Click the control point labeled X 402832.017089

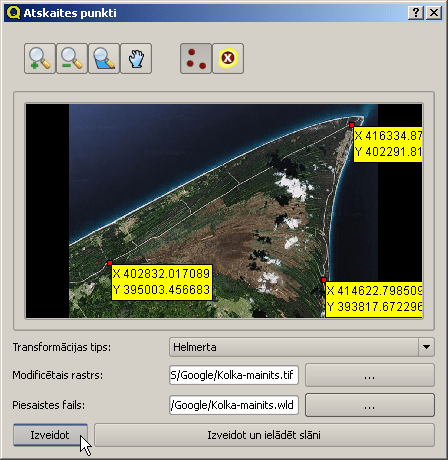pos(110,263)
